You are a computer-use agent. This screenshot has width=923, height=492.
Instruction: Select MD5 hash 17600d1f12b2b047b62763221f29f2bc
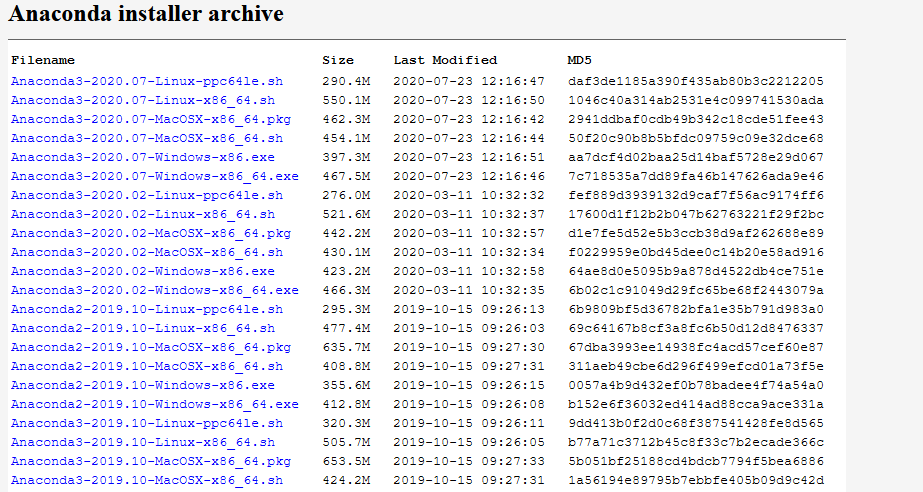(696, 214)
